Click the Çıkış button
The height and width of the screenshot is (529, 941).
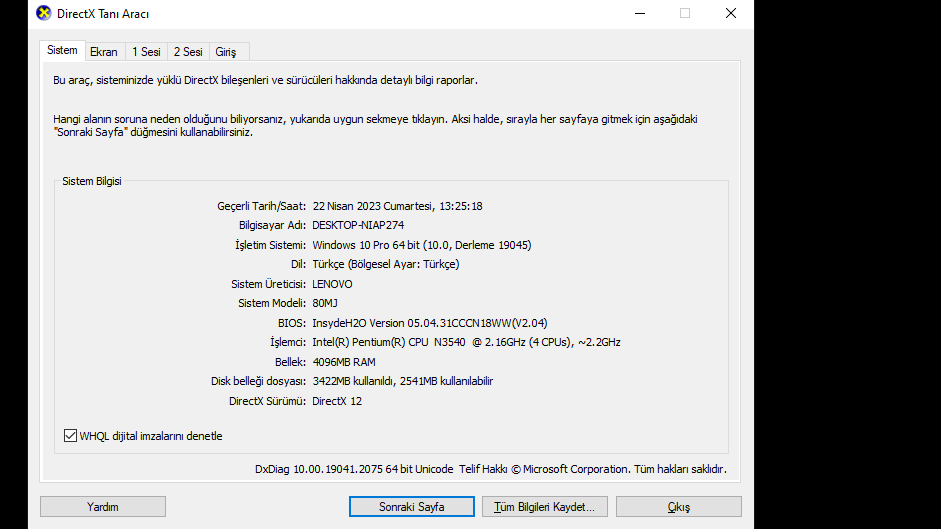pyautogui.click(x=679, y=507)
